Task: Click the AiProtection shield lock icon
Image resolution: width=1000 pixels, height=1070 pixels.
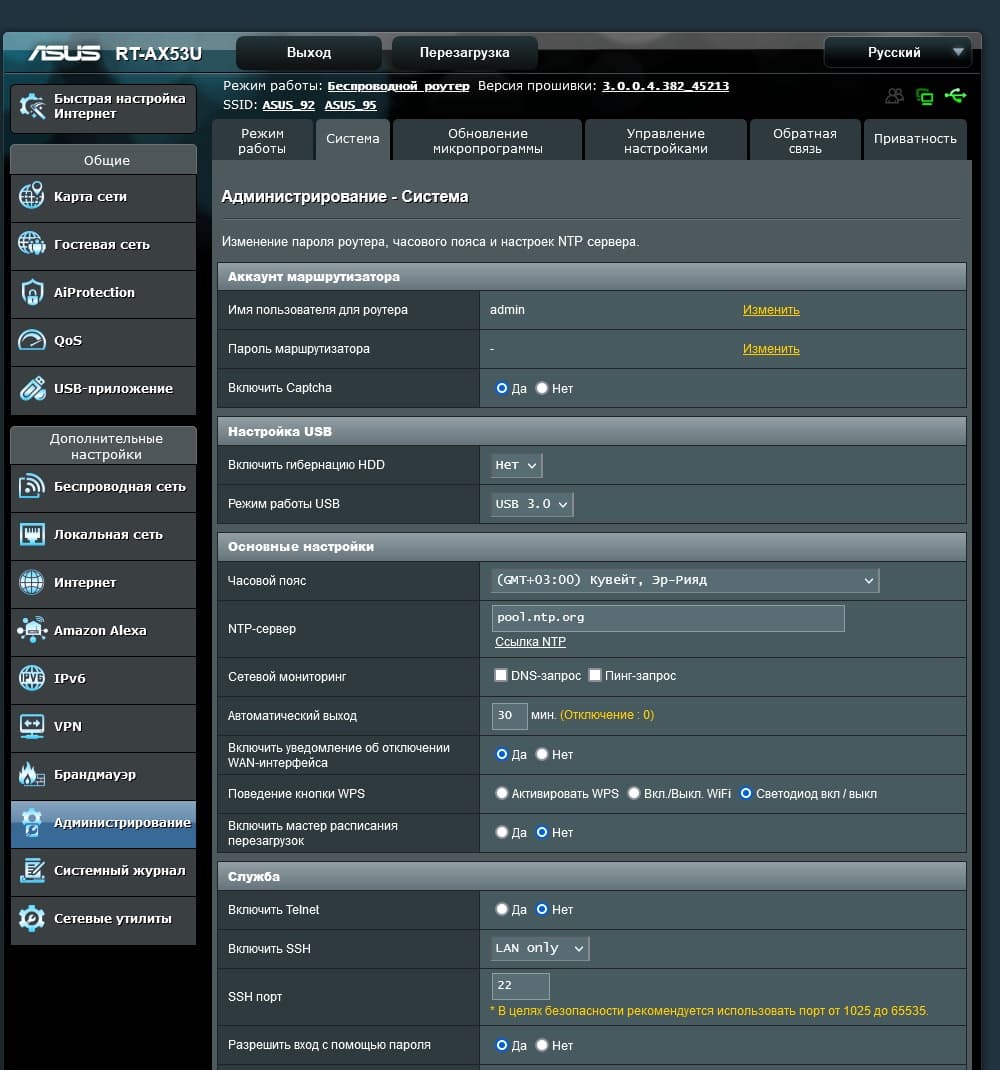Action: point(32,292)
